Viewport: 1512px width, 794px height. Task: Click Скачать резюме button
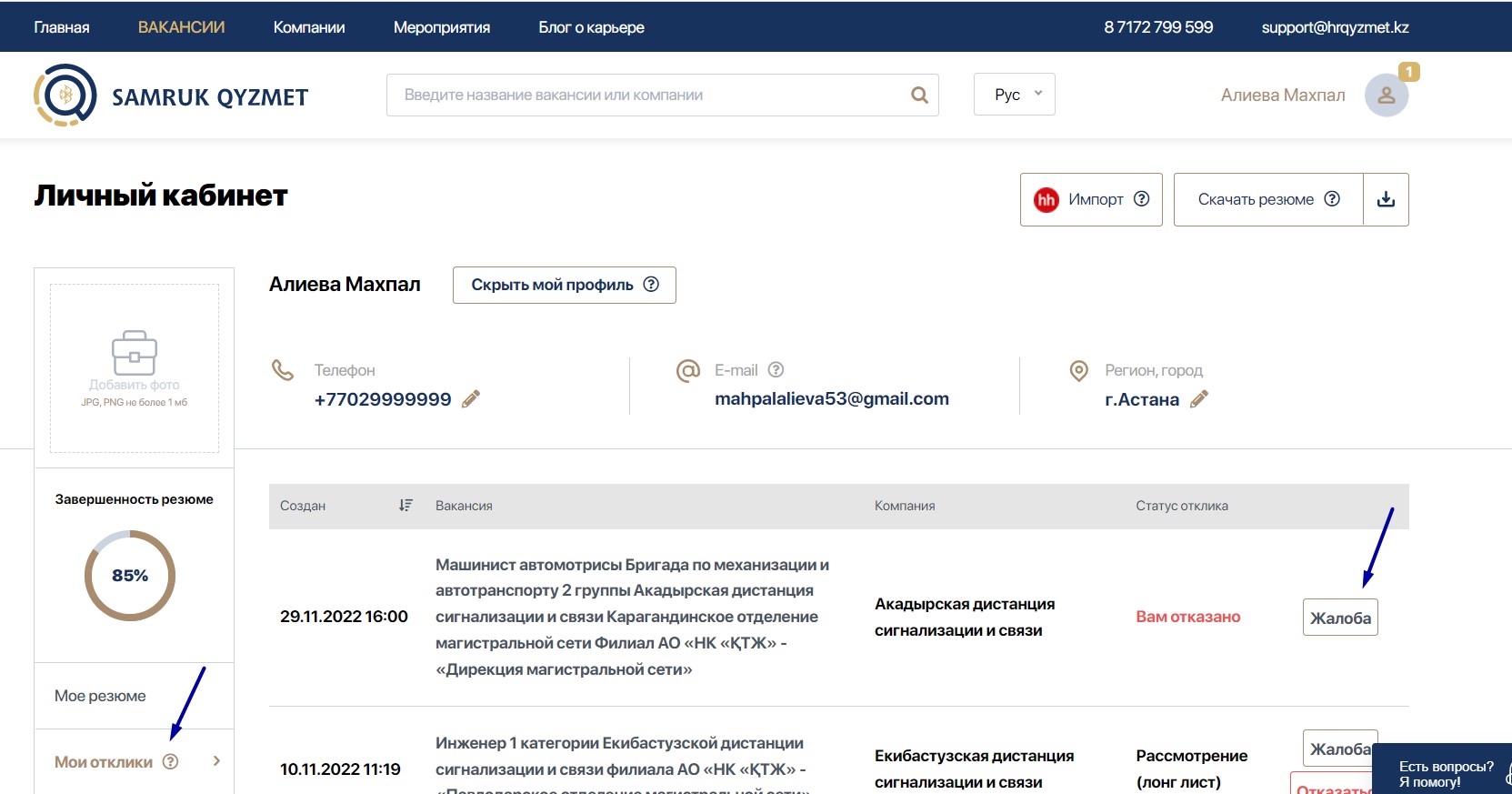coord(1268,199)
